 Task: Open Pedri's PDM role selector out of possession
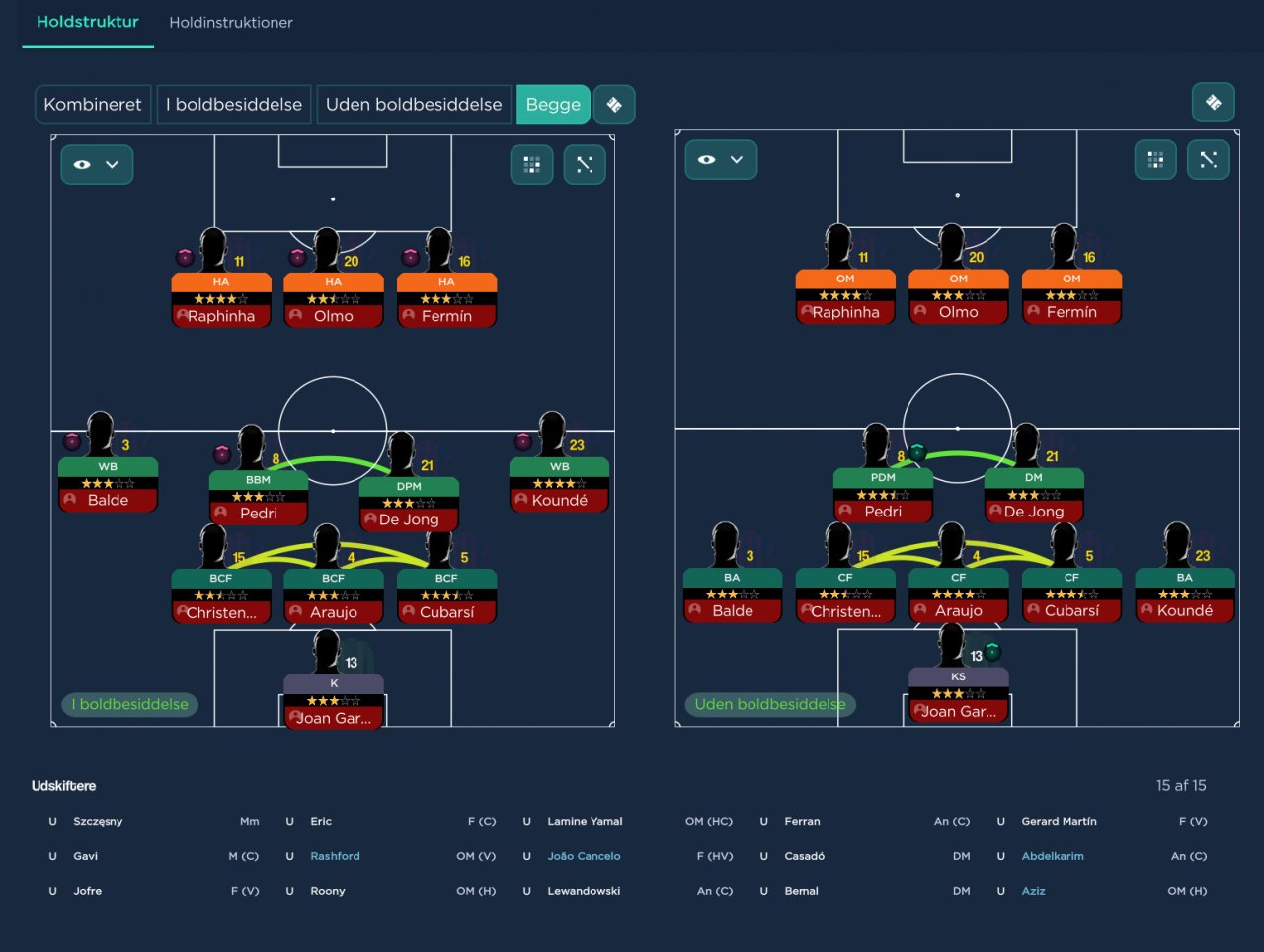point(883,477)
